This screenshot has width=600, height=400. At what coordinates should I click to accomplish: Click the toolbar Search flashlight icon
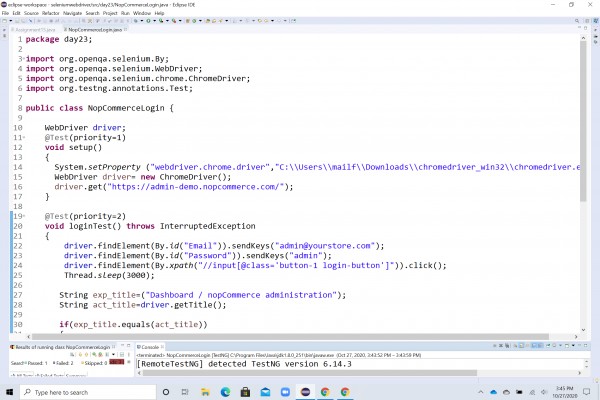(x=220, y=21)
